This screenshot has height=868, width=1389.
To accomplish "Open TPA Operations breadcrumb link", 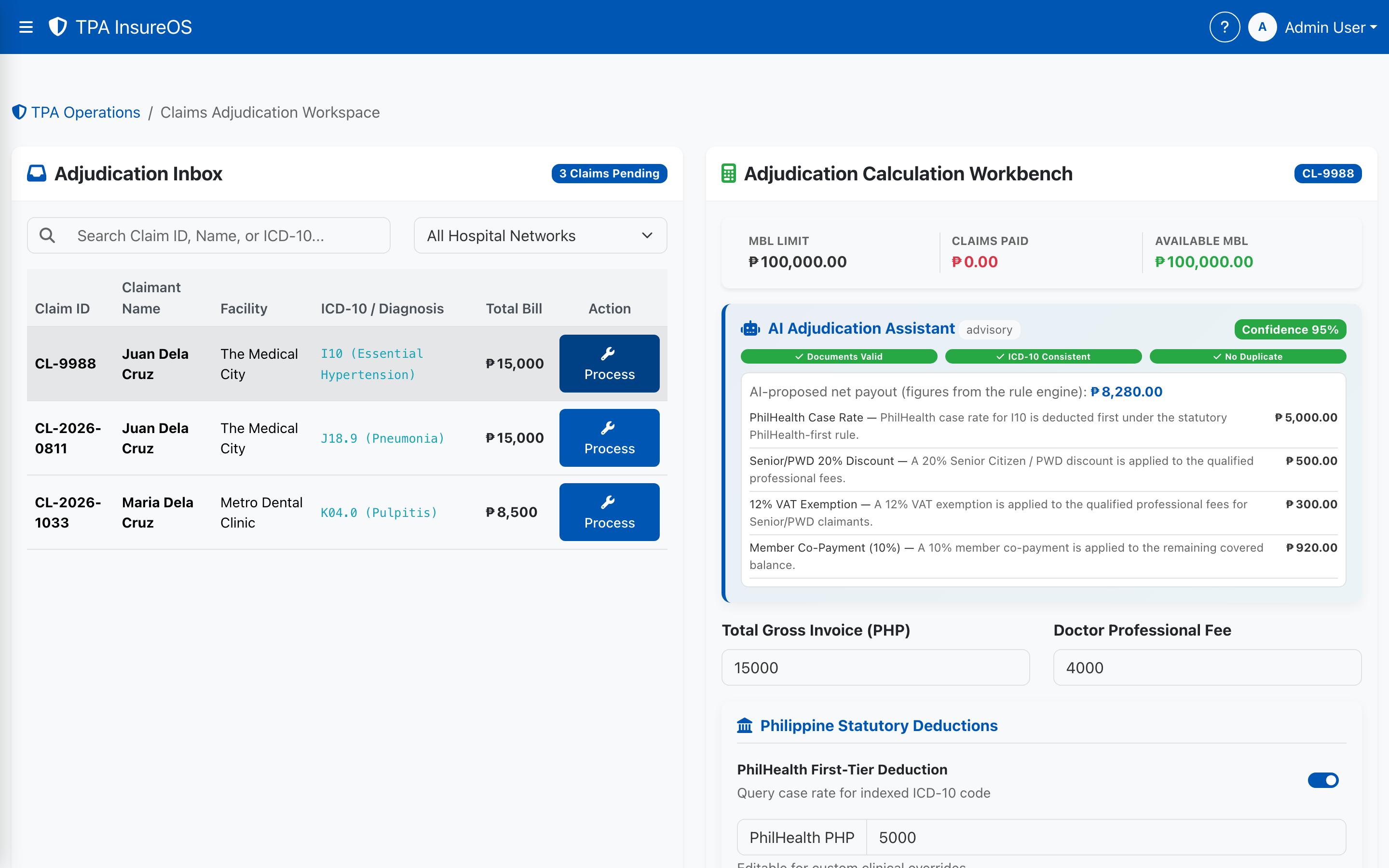I will click(x=85, y=112).
